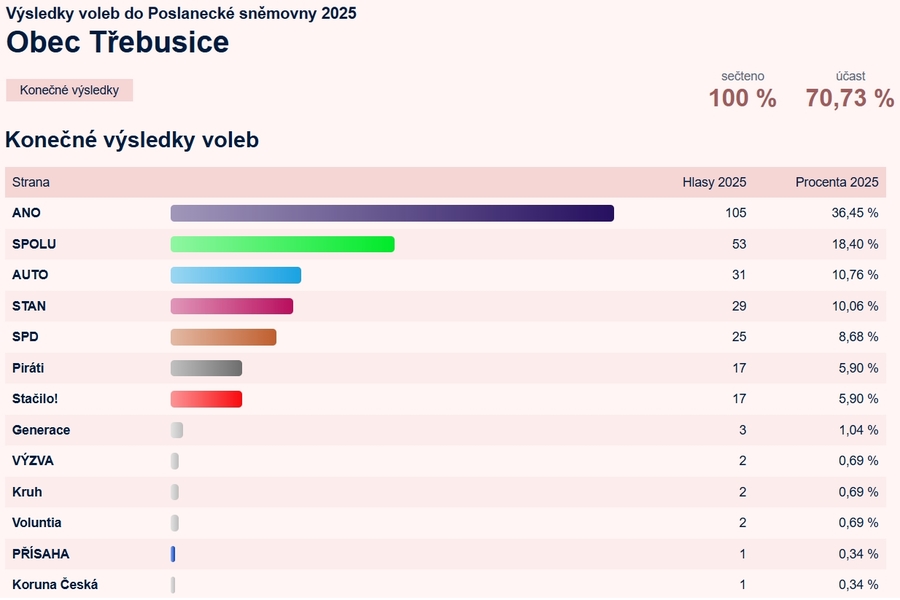
Task: Click the magenta STAN result bar
Action: (231, 306)
